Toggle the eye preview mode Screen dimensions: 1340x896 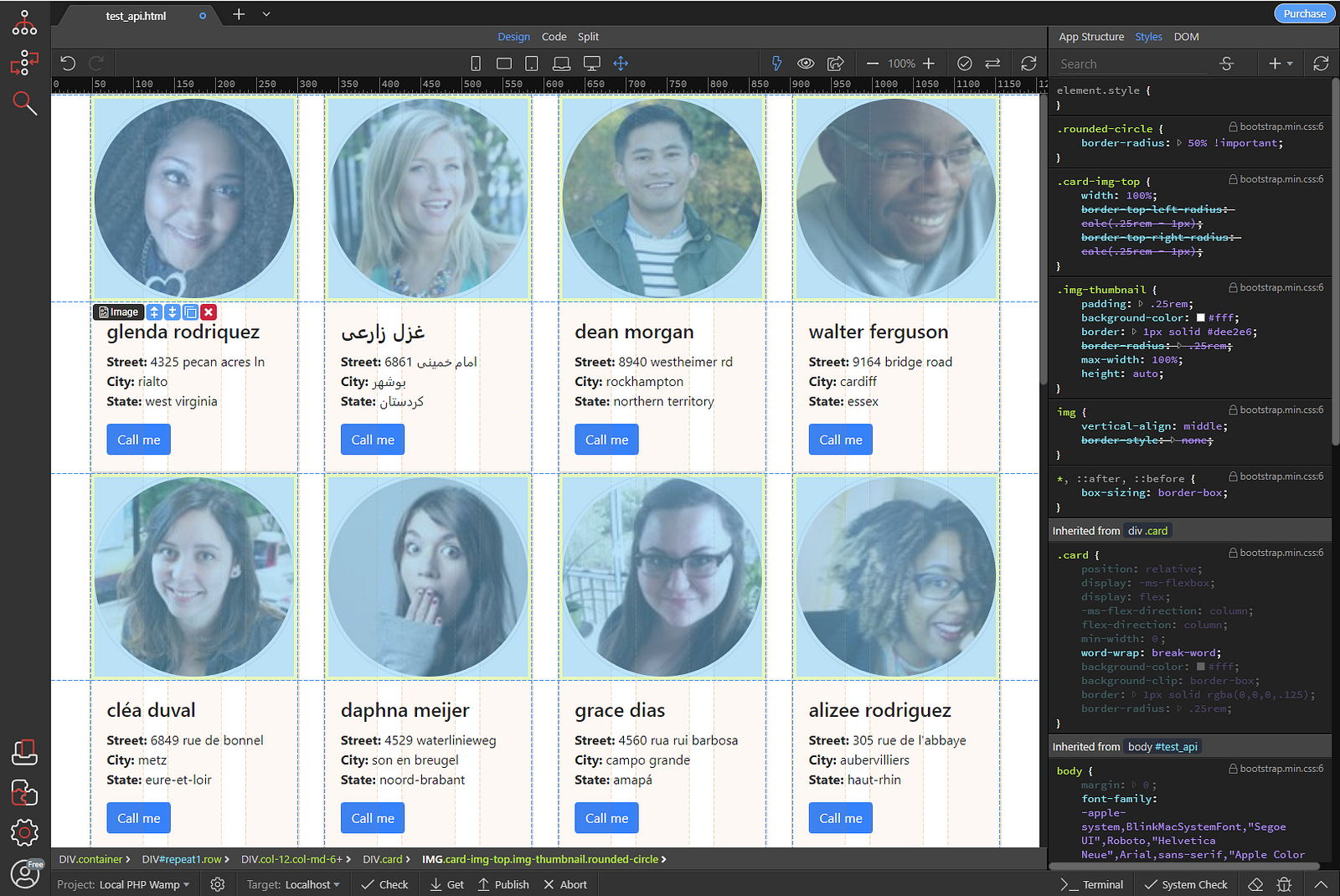[x=806, y=64]
